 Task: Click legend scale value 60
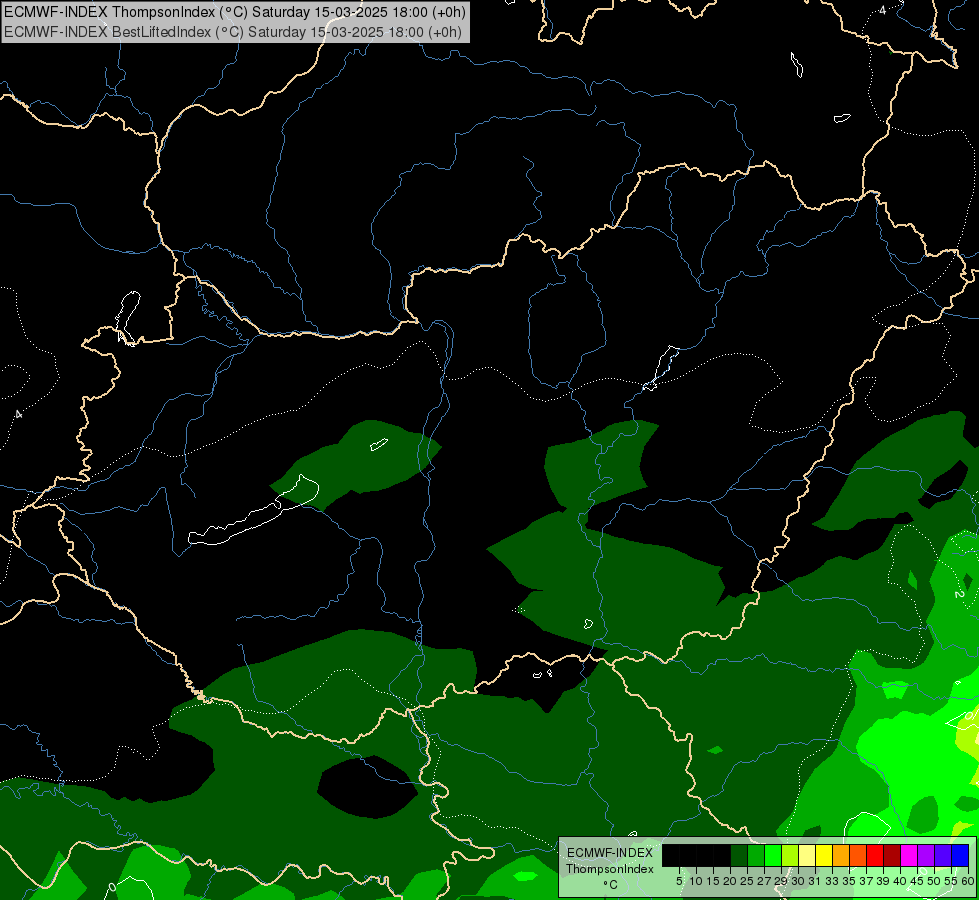coord(968,881)
